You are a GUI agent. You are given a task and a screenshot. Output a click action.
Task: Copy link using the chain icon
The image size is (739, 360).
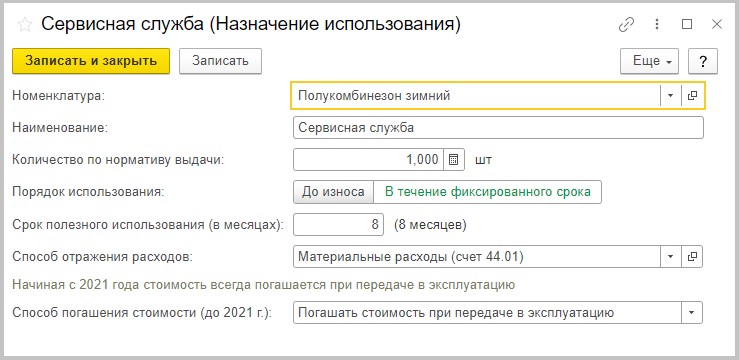coord(626,25)
